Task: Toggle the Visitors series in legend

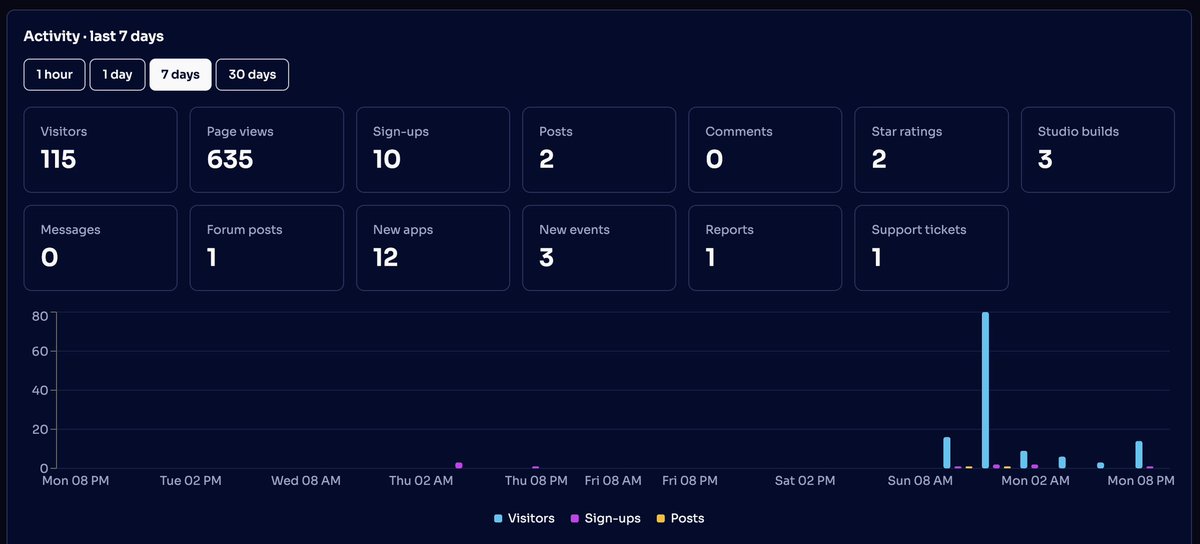Action: coord(525,518)
